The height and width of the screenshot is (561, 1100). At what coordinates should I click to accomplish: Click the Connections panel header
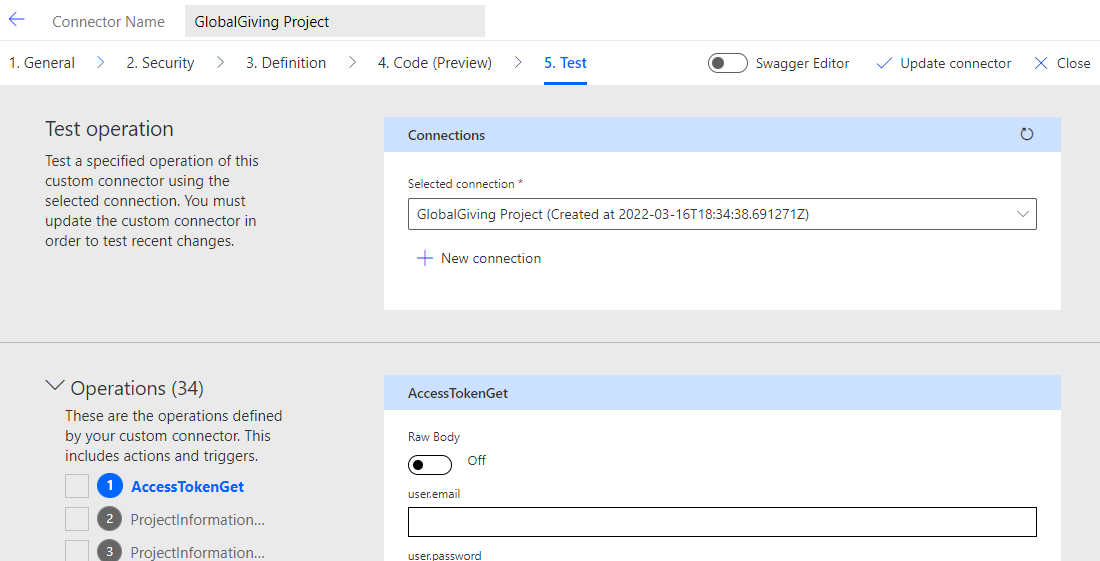coord(722,135)
